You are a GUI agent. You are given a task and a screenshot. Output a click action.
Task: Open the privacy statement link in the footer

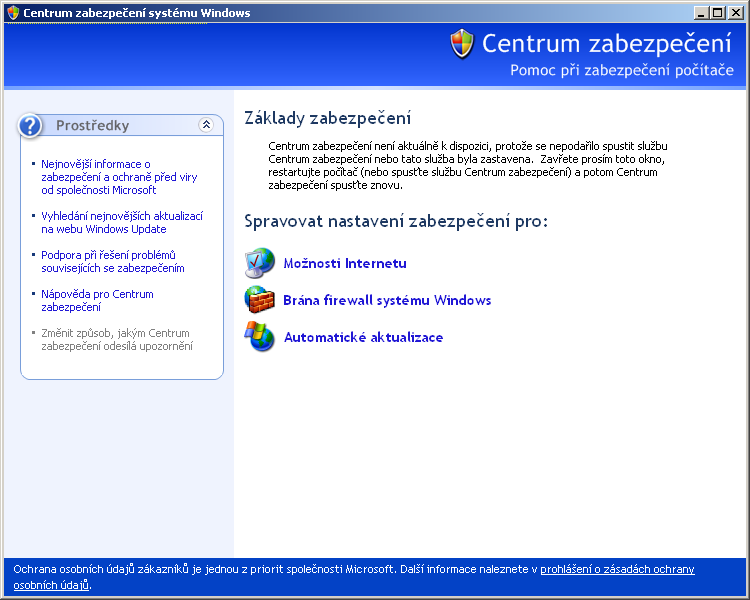[x=617, y=569]
